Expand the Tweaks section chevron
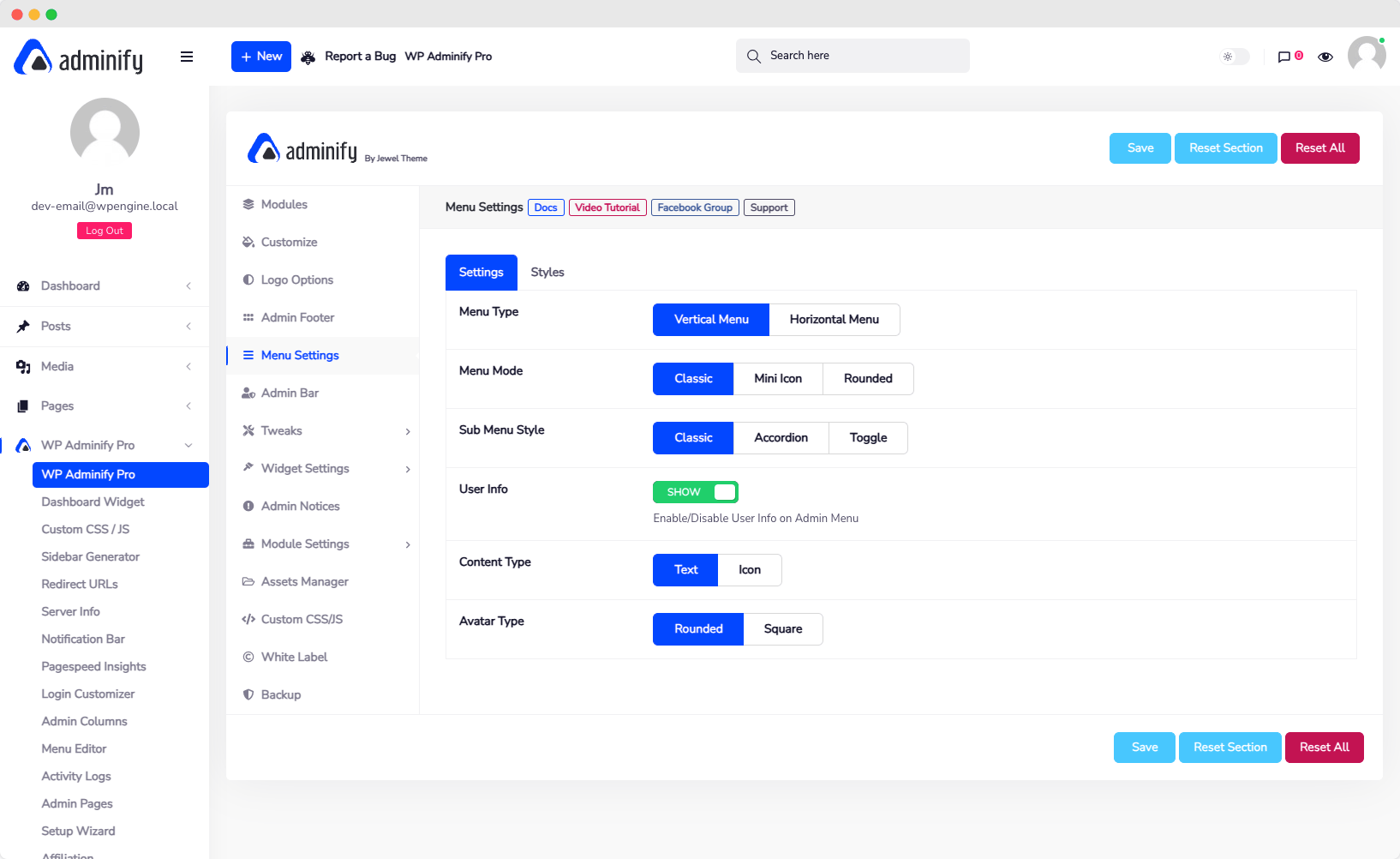 pos(408,431)
